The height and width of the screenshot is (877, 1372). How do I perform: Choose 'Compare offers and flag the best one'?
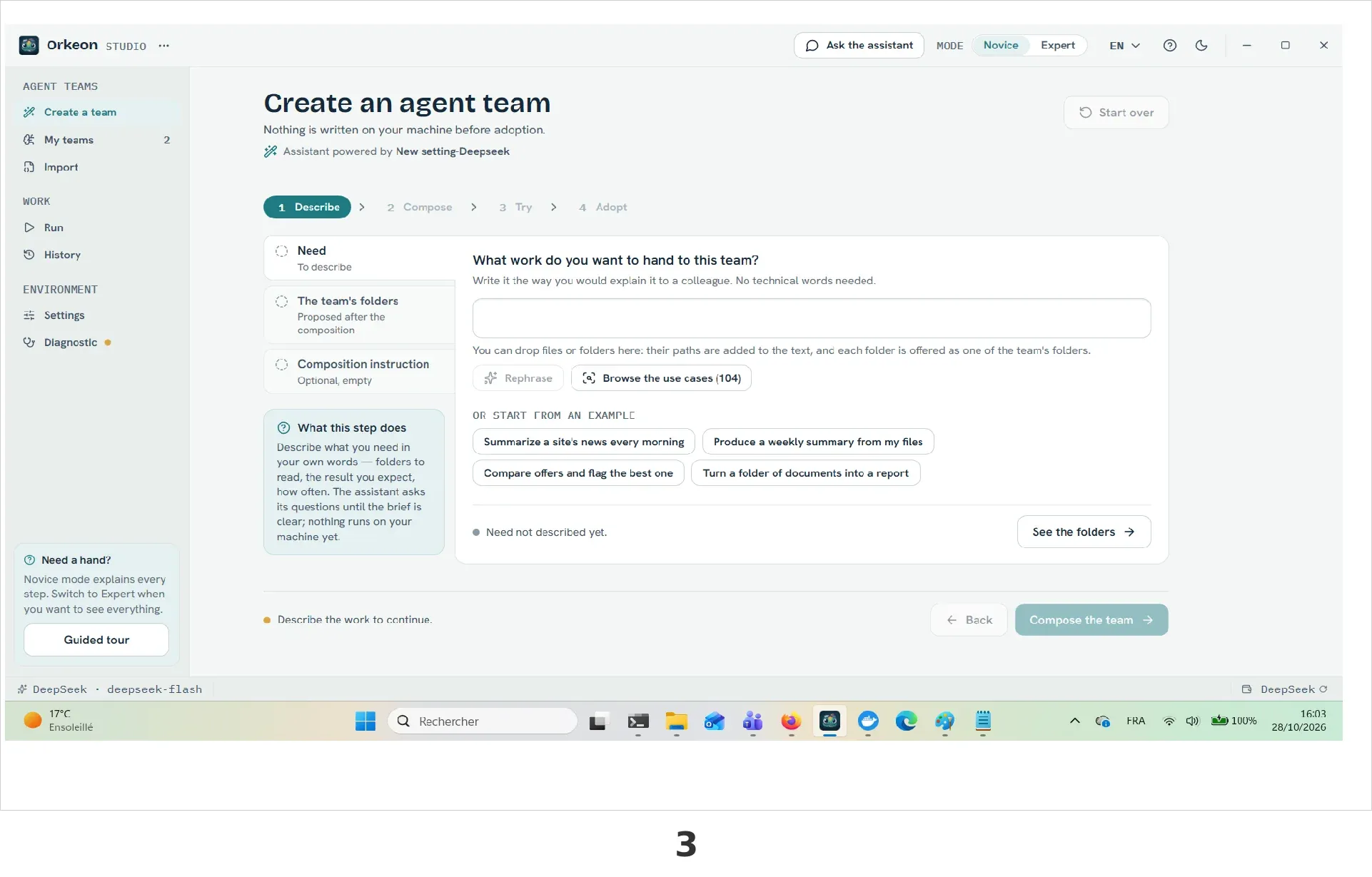coord(578,473)
